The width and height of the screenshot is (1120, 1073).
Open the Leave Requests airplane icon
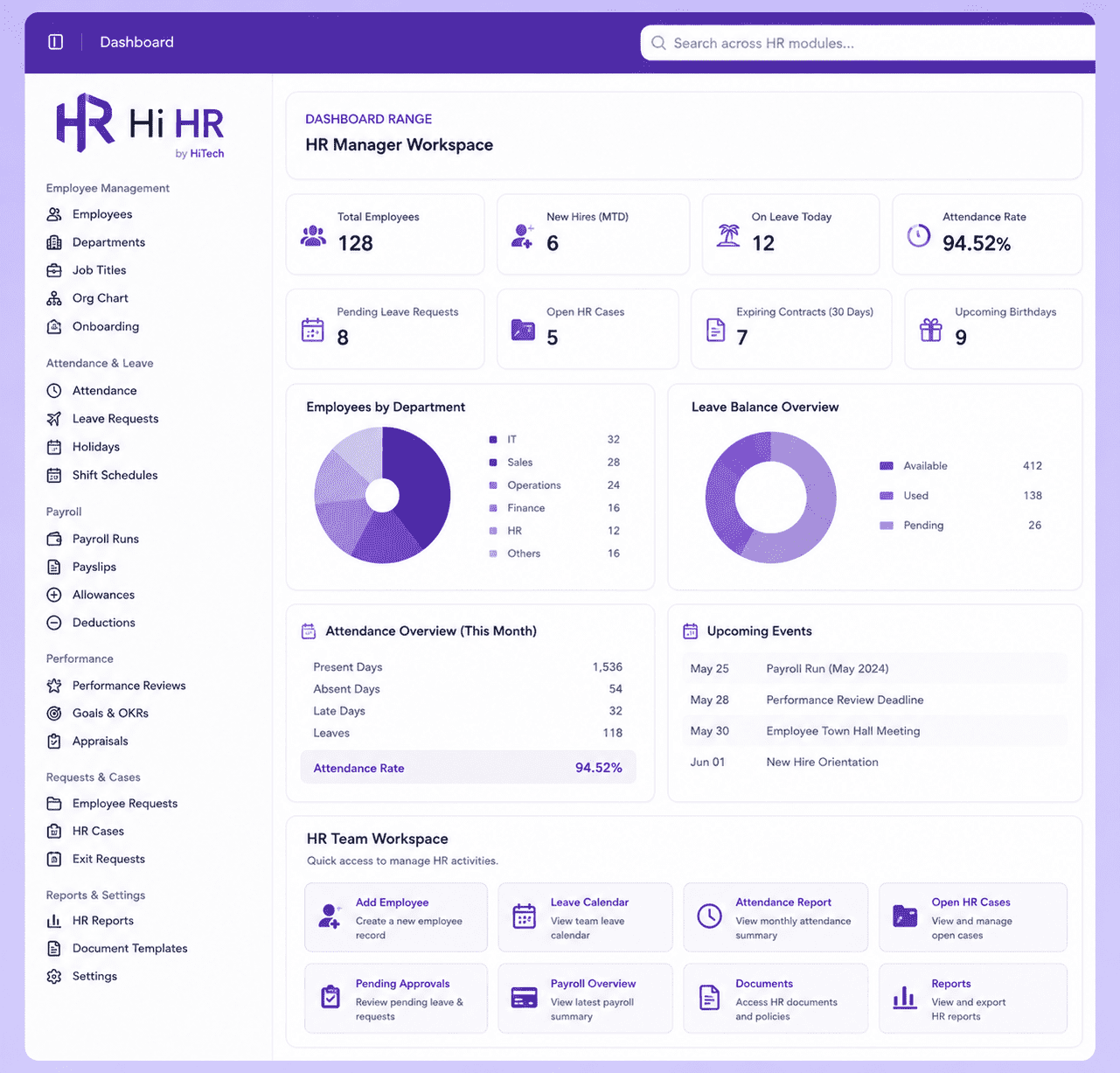click(x=54, y=419)
